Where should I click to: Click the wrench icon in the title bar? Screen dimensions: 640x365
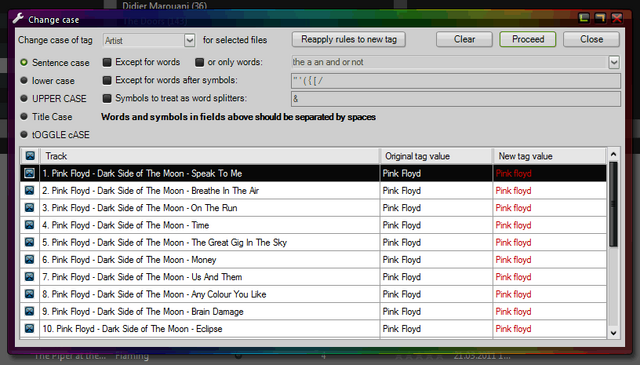click(18, 18)
